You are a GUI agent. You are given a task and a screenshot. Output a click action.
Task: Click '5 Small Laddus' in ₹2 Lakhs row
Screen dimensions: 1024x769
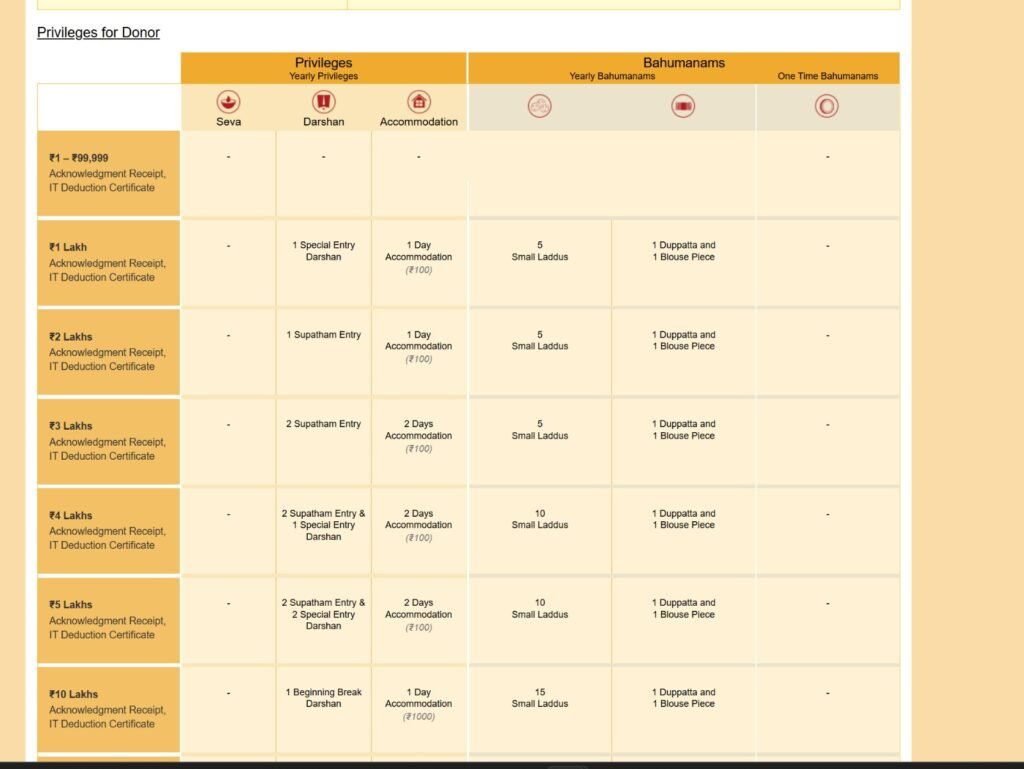[x=539, y=340]
